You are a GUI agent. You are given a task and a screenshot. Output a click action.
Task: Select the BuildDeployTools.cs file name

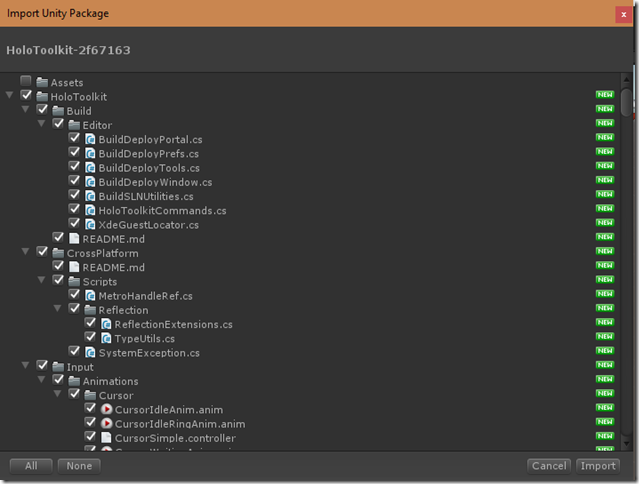click(x=149, y=168)
